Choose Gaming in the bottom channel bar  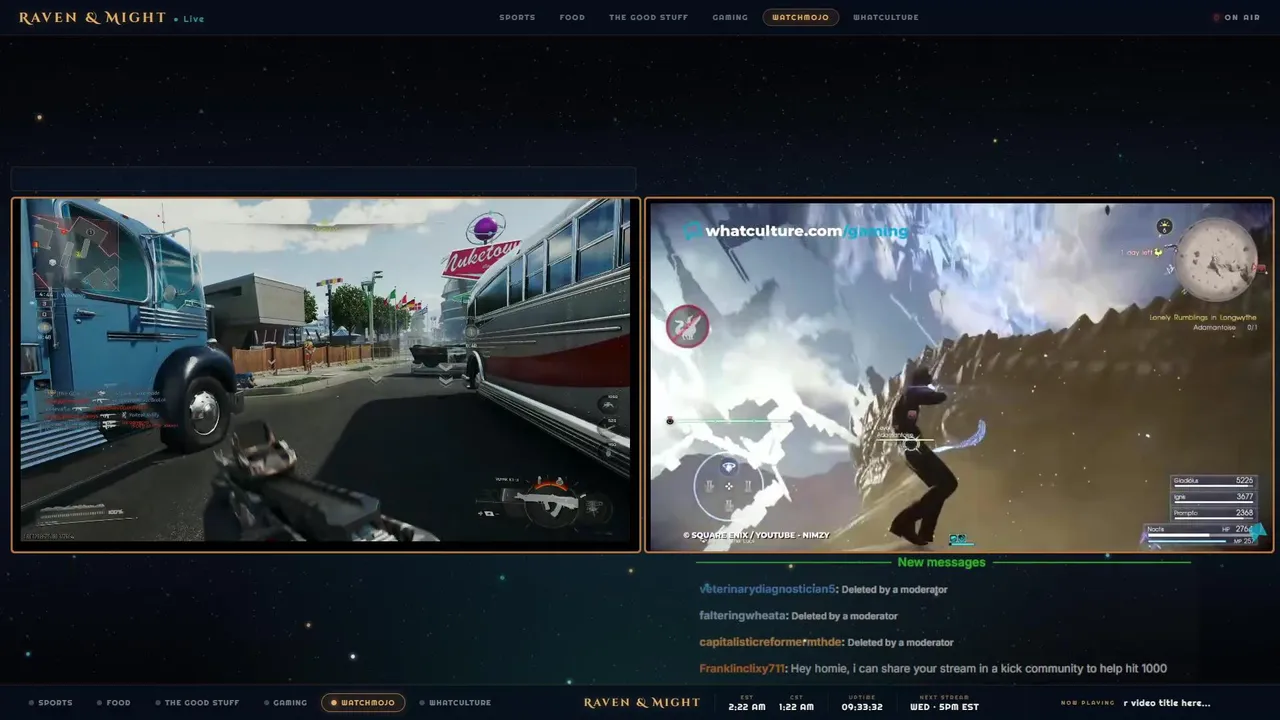point(286,703)
